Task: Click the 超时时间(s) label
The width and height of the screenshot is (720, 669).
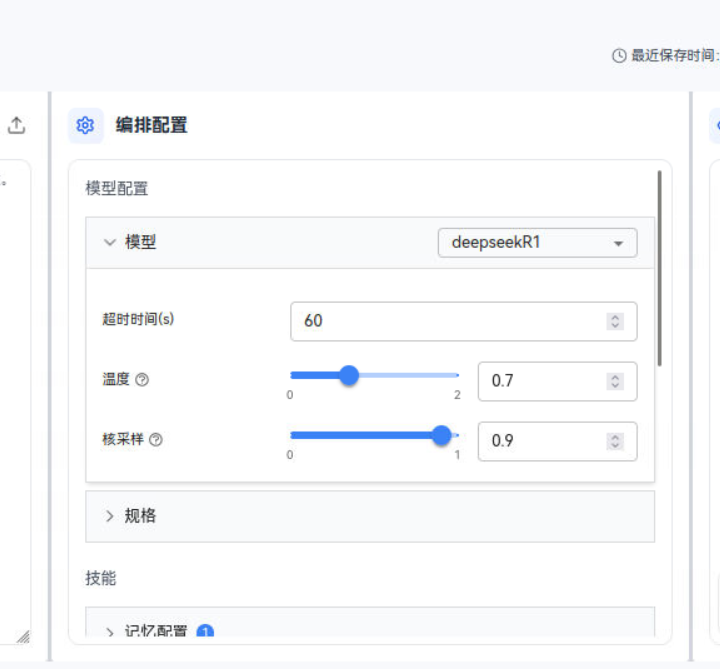Action: click(138, 319)
